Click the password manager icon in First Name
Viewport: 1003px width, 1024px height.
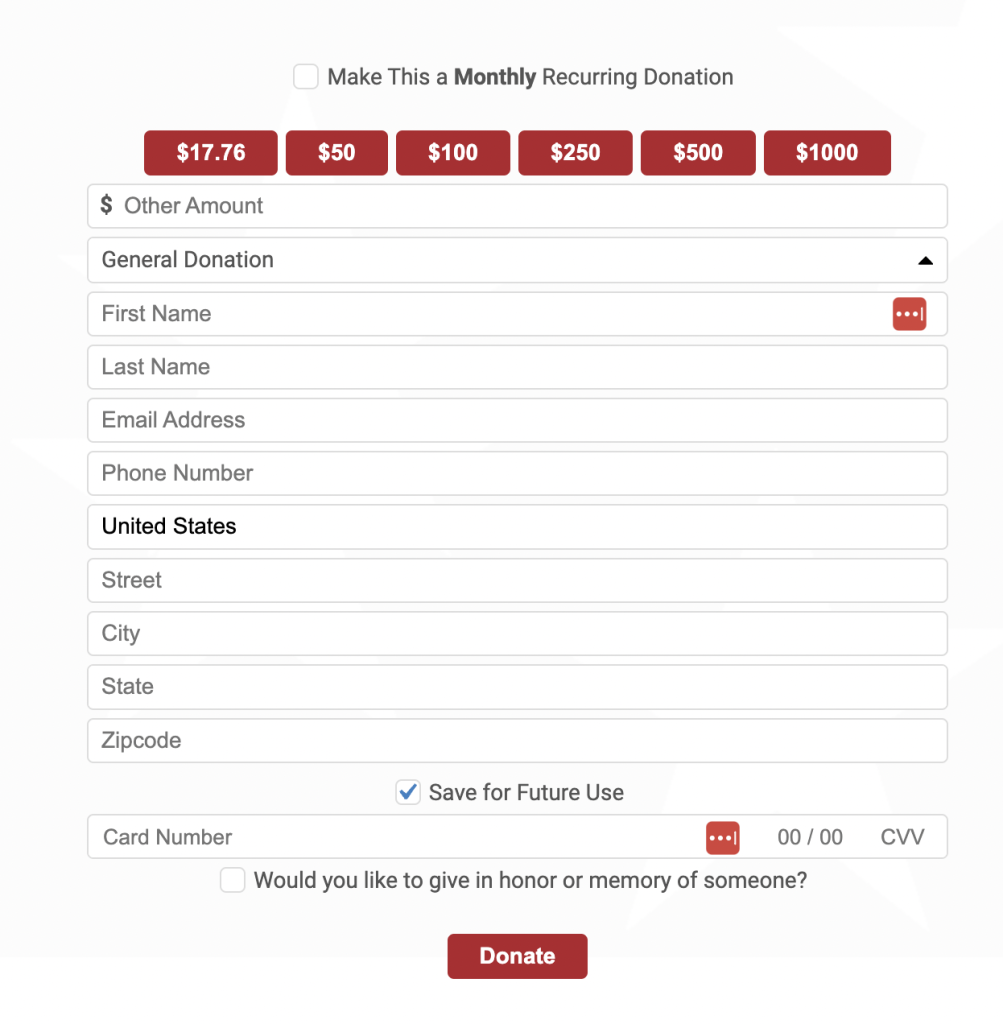point(909,314)
